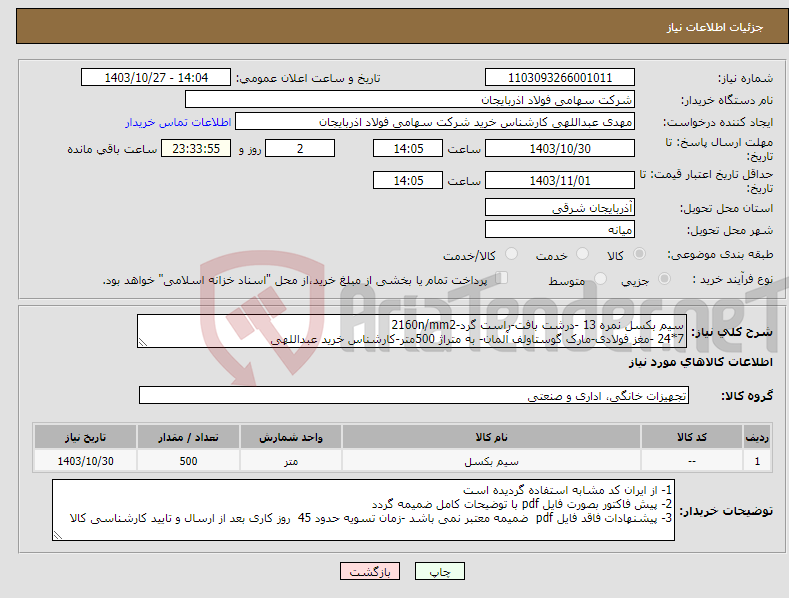The height and width of the screenshot is (598, 789).
Task: Click the resize handle of buyer notes area
Action: pyautogui.click(x=58, y=535)
